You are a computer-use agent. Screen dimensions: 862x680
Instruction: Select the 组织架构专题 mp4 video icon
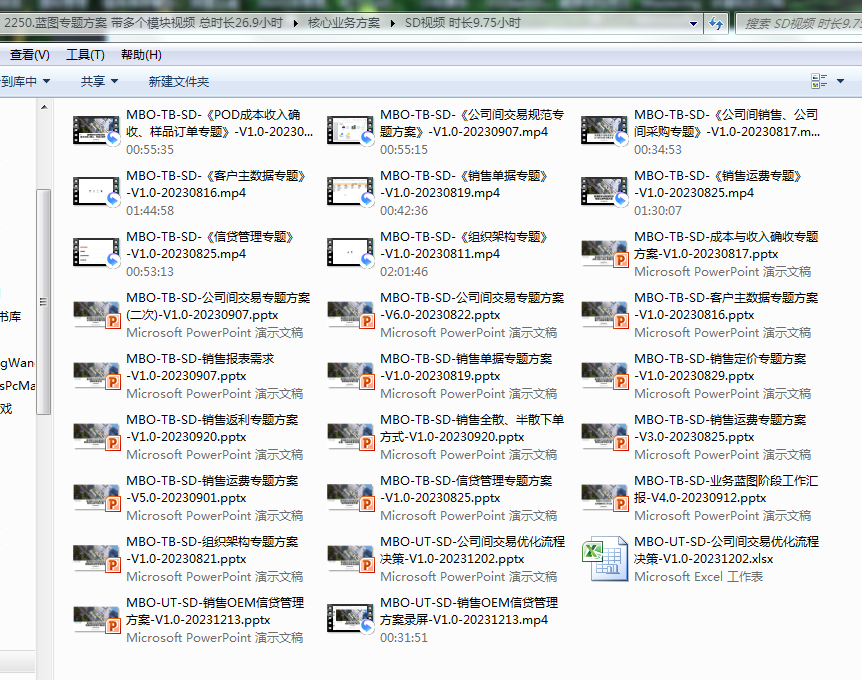point(351,253)
